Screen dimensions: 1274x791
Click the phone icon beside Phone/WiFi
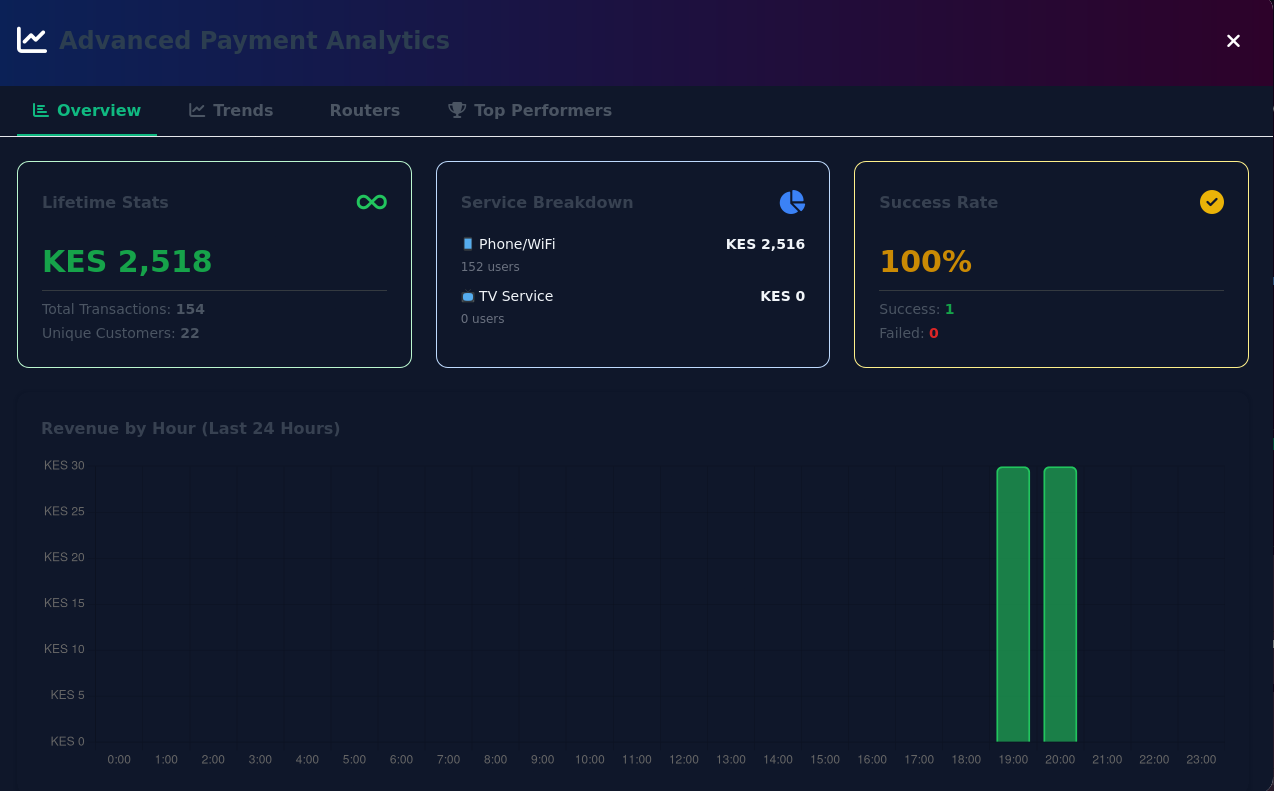[x=467, y=244]
